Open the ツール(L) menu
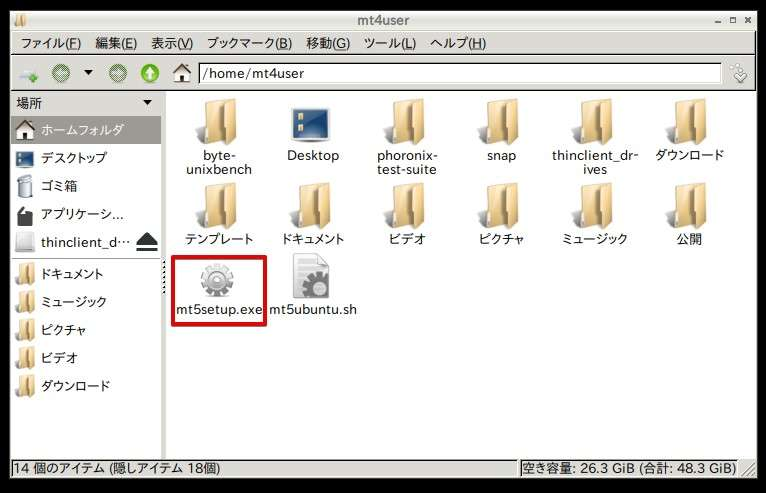Screen dimensions: 766x493 pos(390,43)
